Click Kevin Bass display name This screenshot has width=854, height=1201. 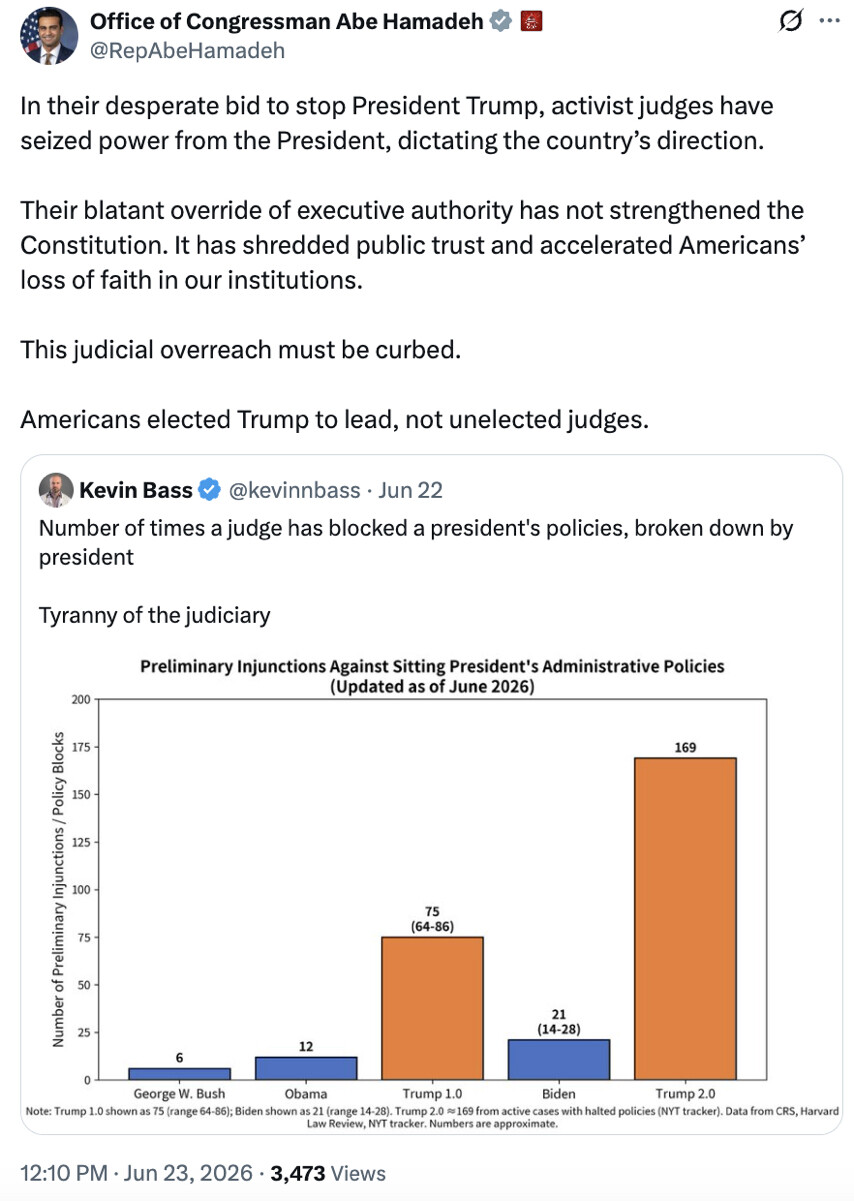point(136,490)
